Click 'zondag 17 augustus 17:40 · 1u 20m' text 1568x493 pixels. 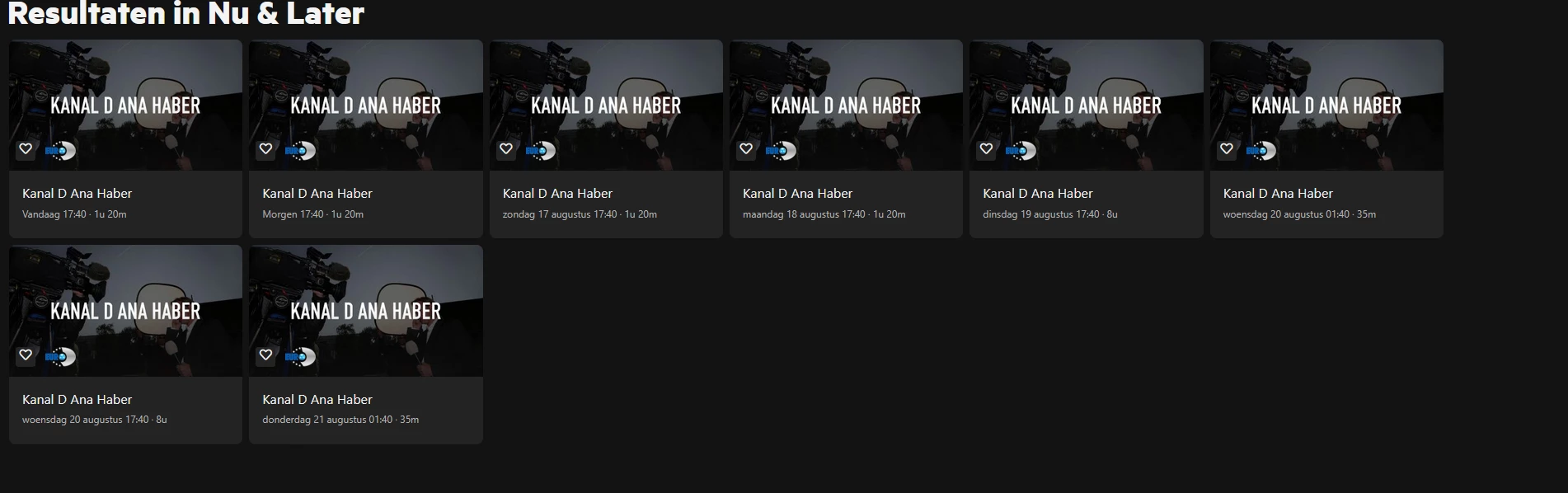[580, 214]
